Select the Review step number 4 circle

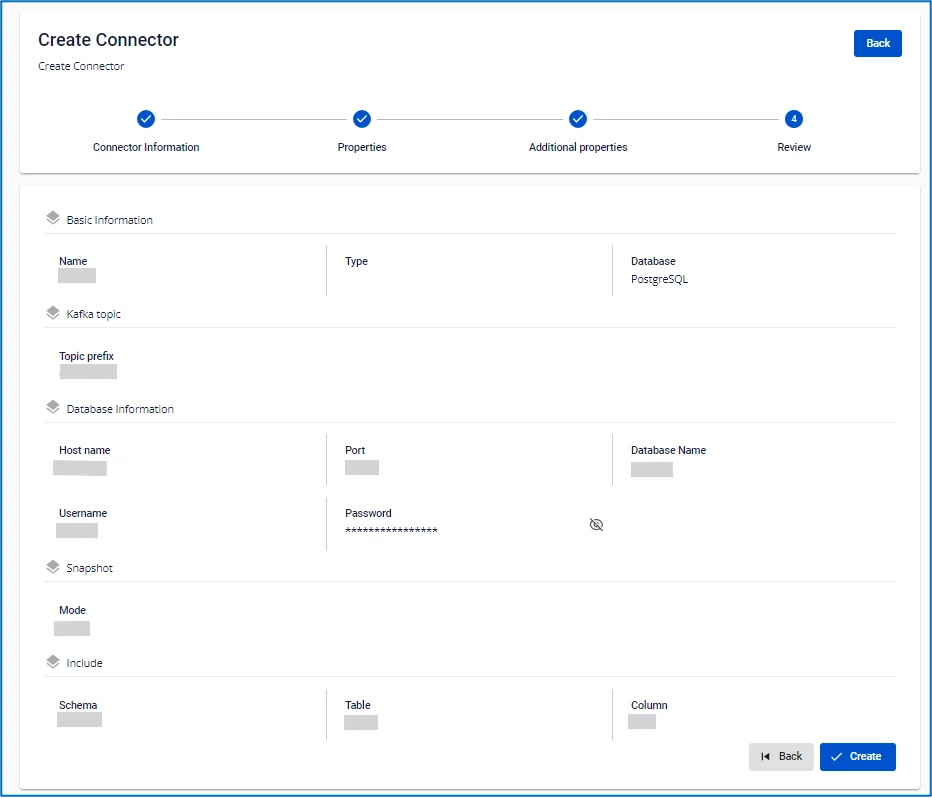tap(794, 119)
